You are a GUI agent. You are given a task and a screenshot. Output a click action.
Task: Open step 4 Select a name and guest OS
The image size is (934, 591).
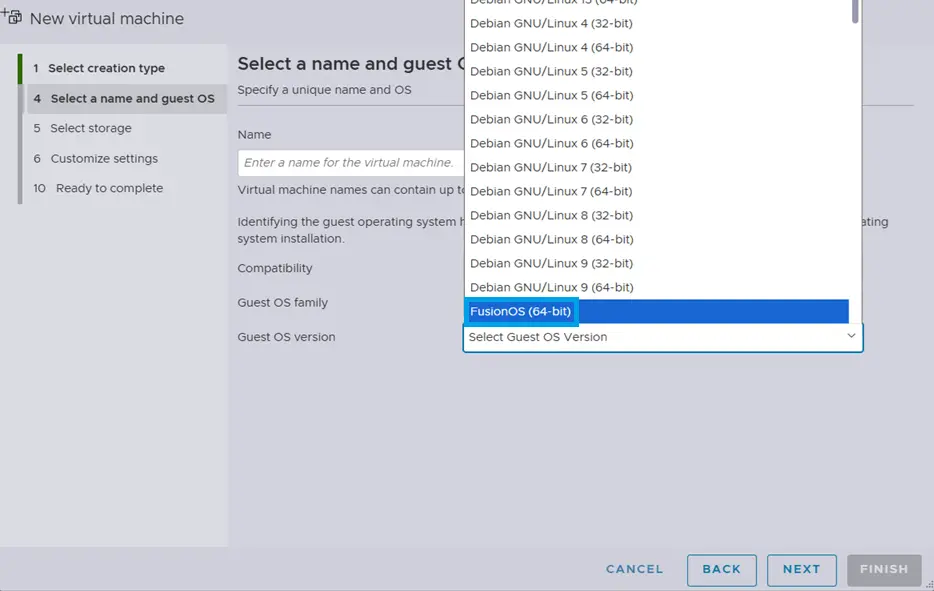pyautogui.click(x=126, y=98)
